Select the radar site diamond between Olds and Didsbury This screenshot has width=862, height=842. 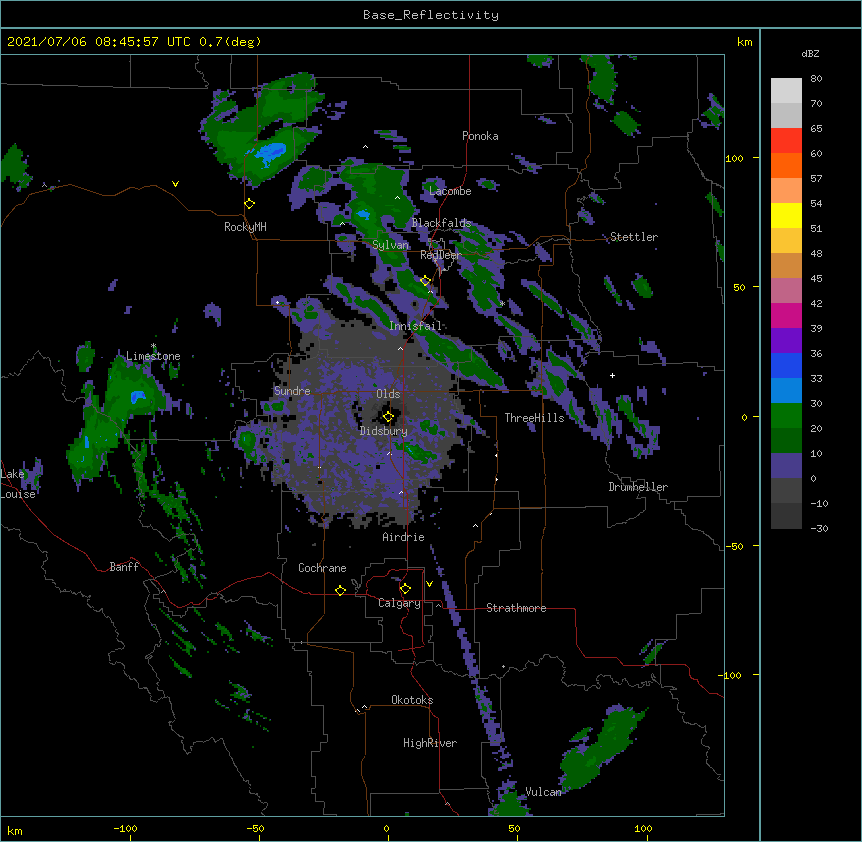point(388,417)
